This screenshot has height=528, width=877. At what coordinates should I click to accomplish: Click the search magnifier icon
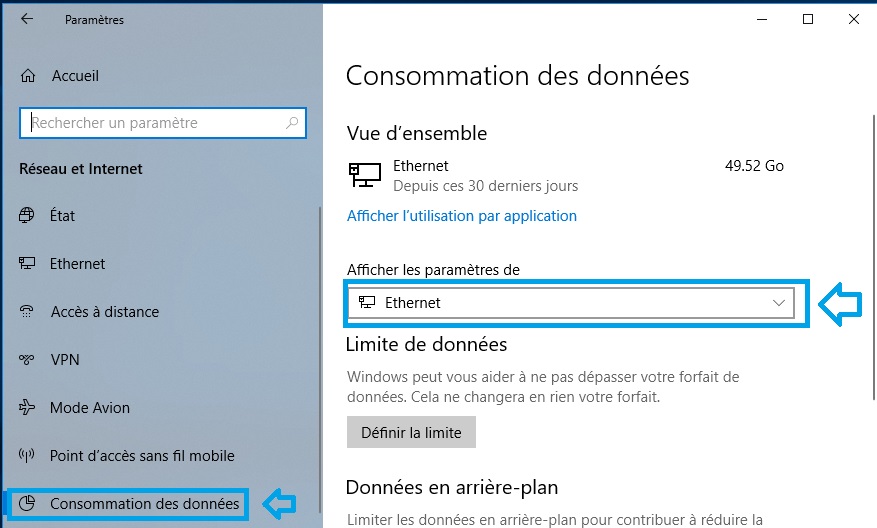292,123
